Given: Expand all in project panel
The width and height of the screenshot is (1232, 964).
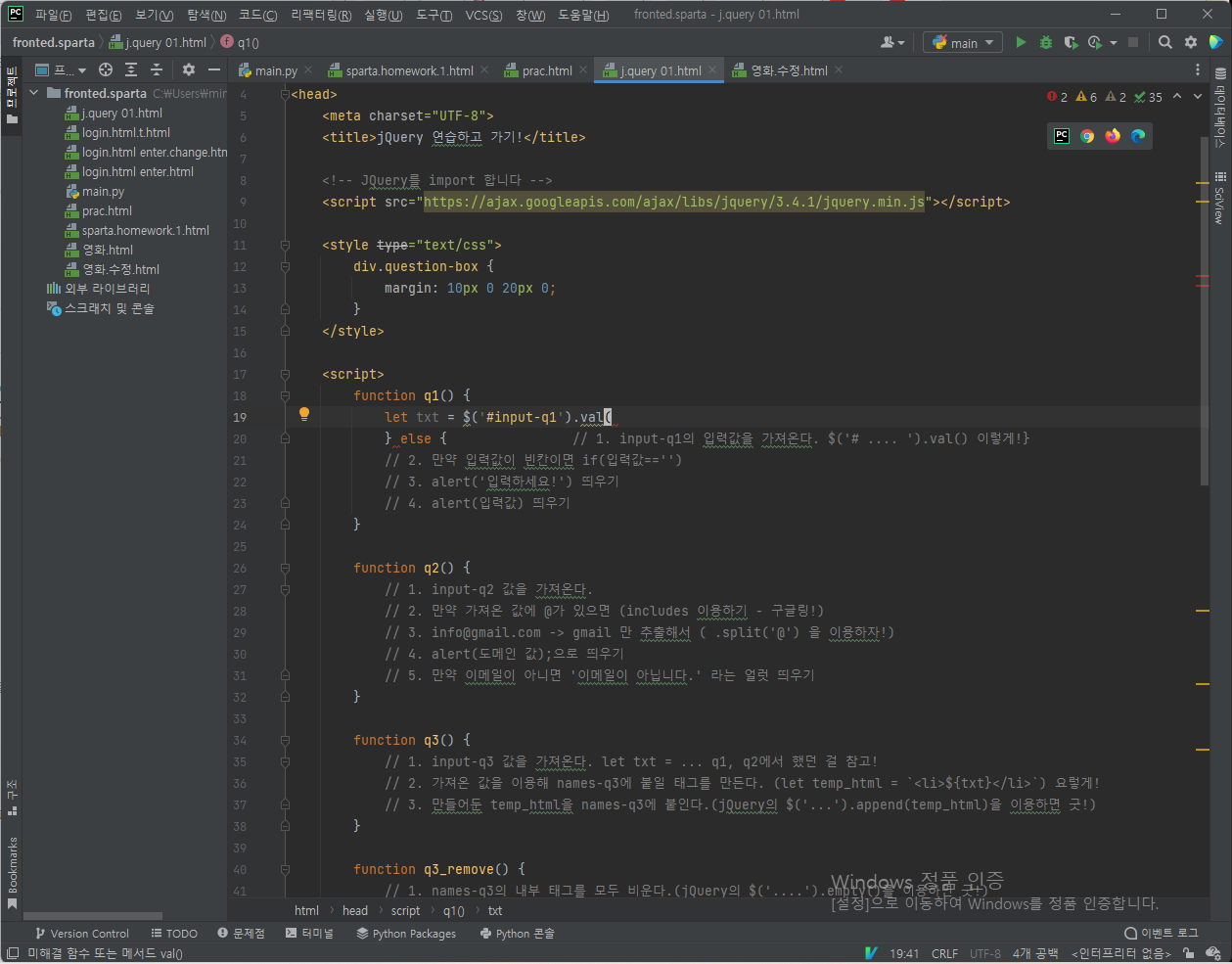Looking at the screenshot, I should (131, 69).
